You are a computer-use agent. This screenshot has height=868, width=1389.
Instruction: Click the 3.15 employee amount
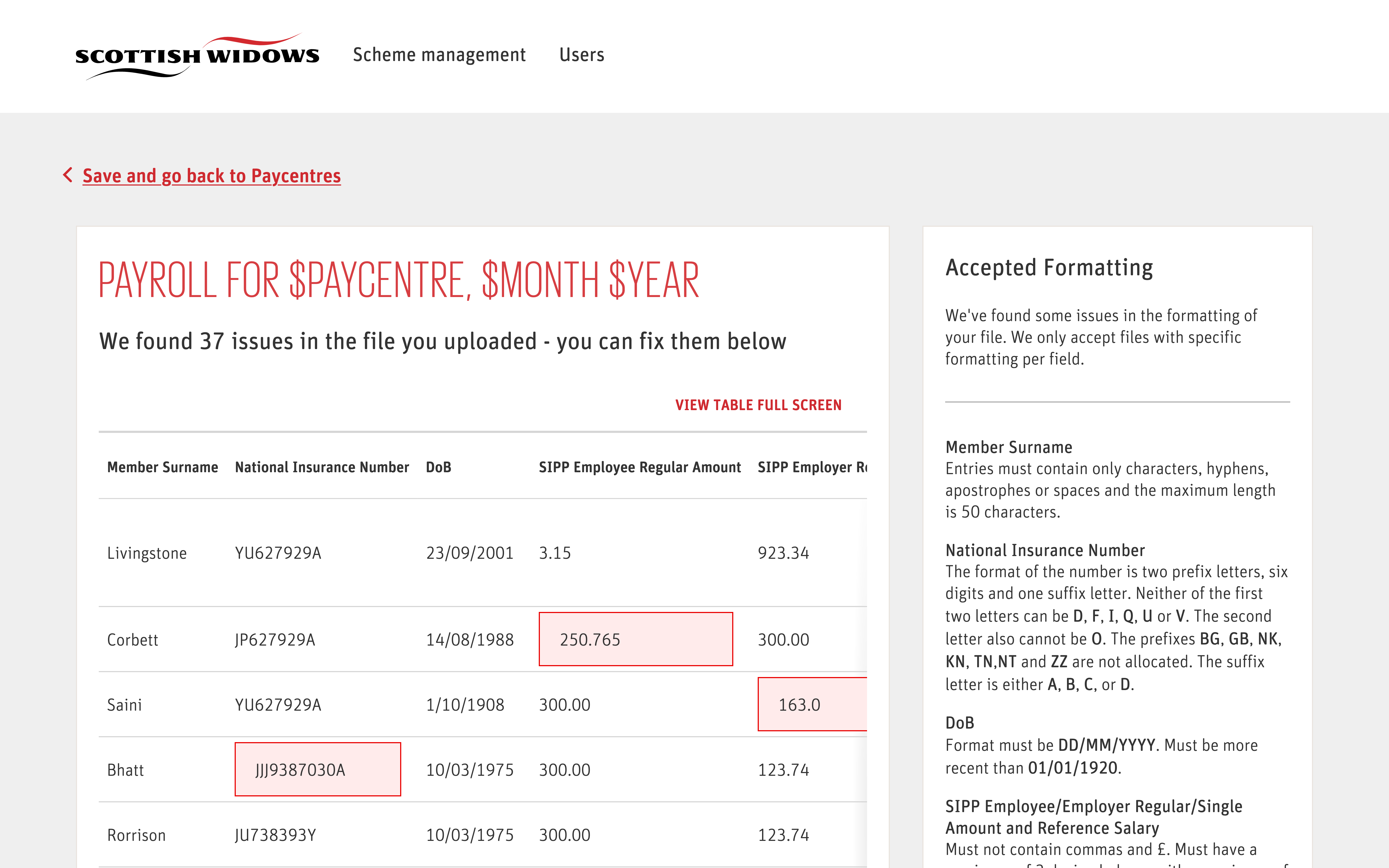pyautogui.click(x=555, y=553)
